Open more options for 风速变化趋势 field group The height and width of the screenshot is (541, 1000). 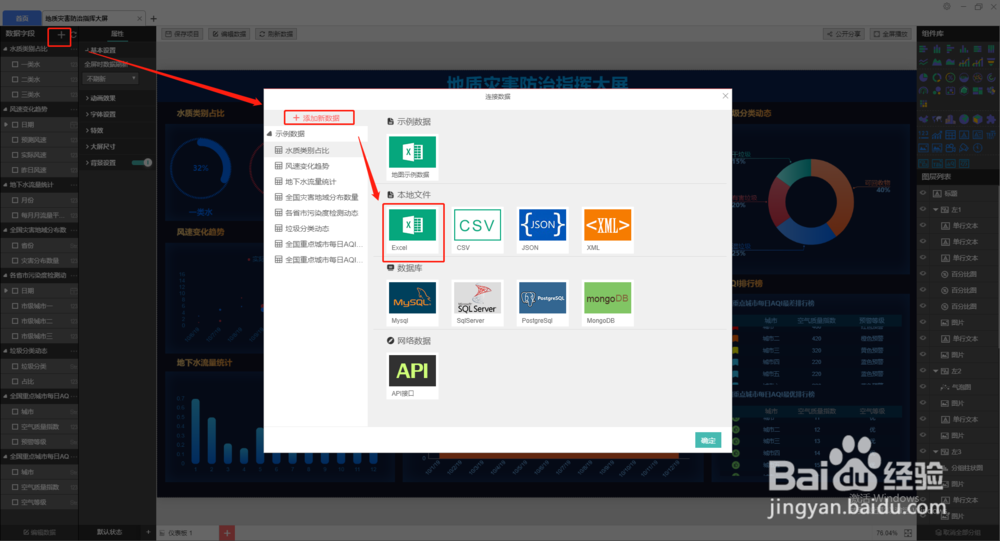point(73,110)
